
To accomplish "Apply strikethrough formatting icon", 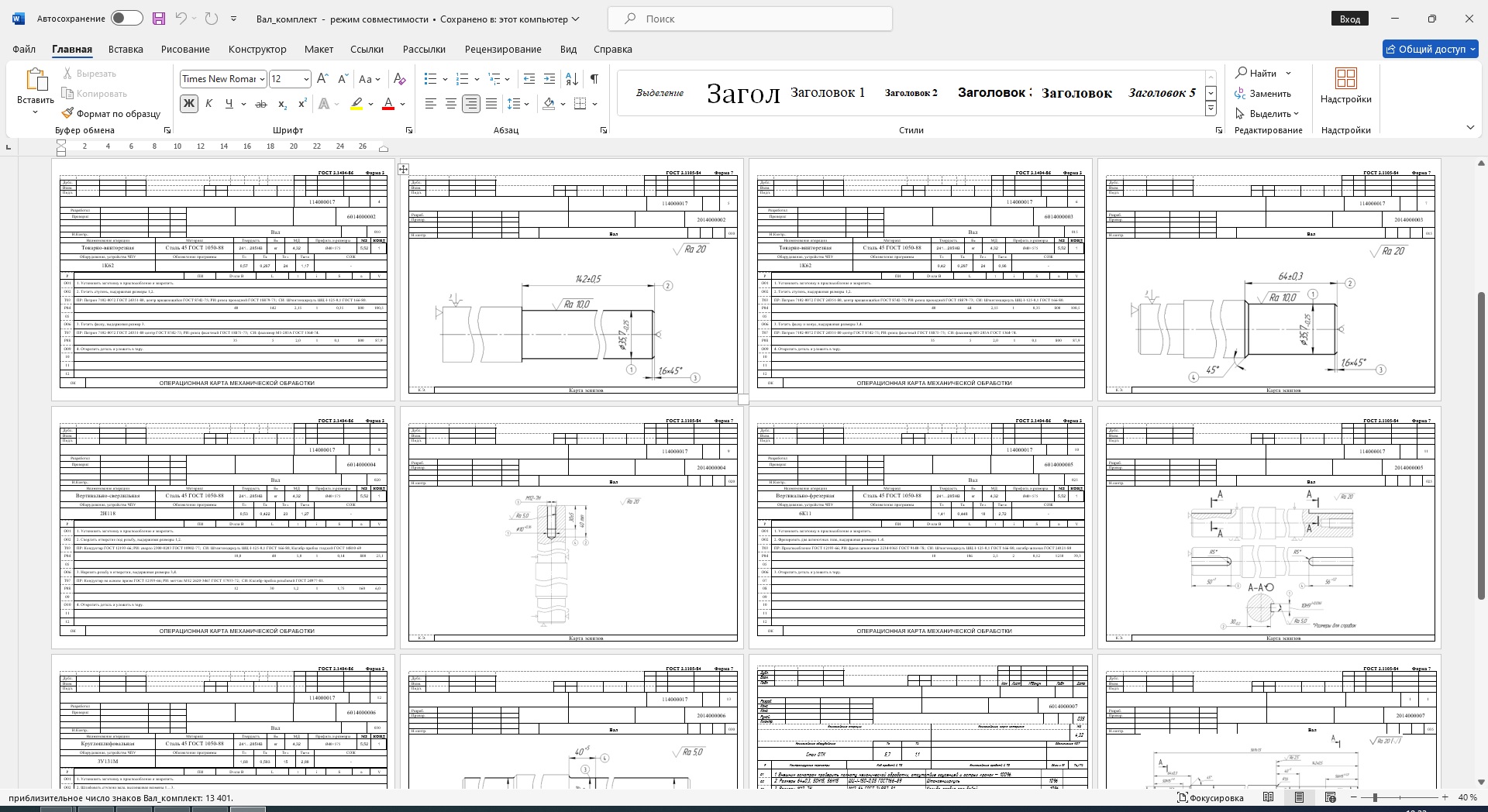I will [x=261, y=104].
